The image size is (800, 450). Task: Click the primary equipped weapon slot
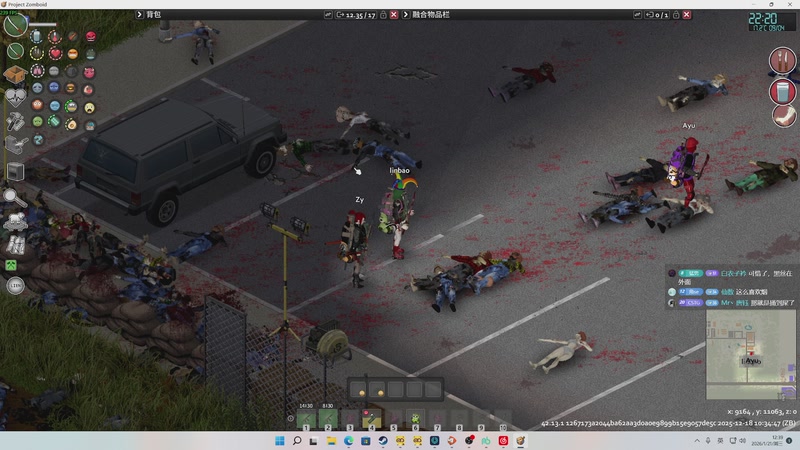[x=15, y=24]
